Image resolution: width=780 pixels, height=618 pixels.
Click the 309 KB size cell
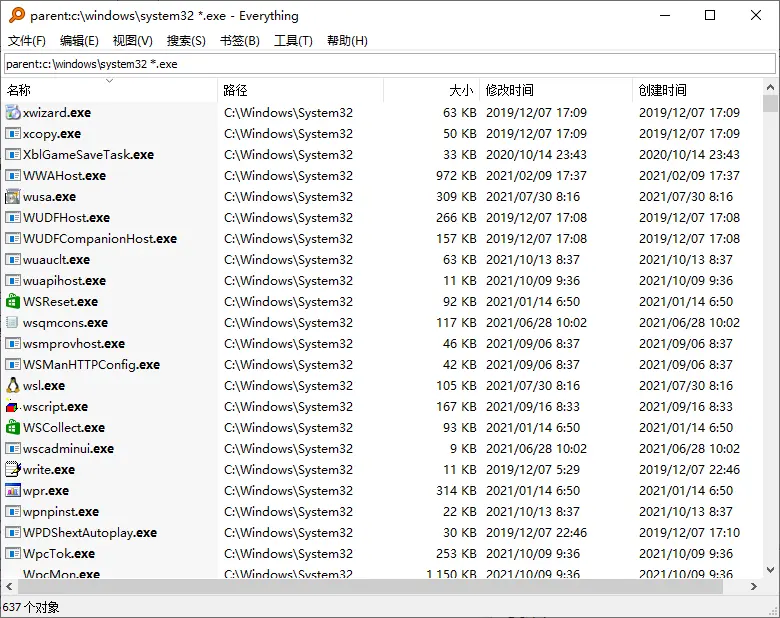[x=456, y=197]
